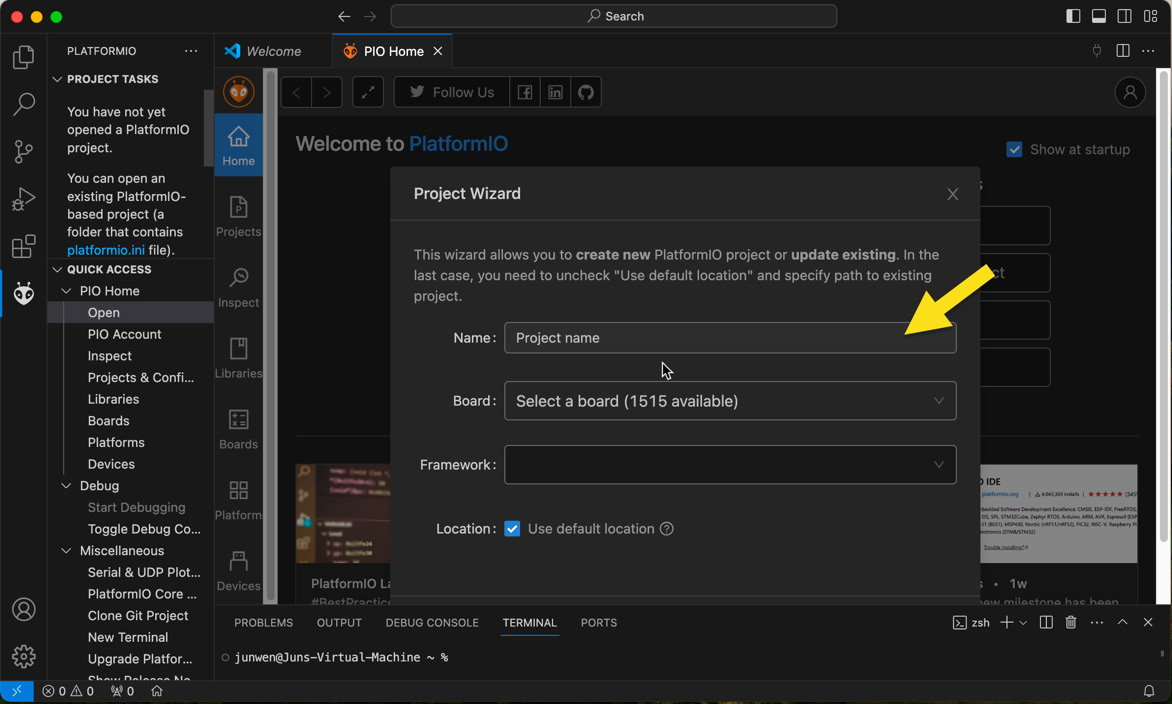Click New Terminal in Quick Access

[x=128, y=637]
